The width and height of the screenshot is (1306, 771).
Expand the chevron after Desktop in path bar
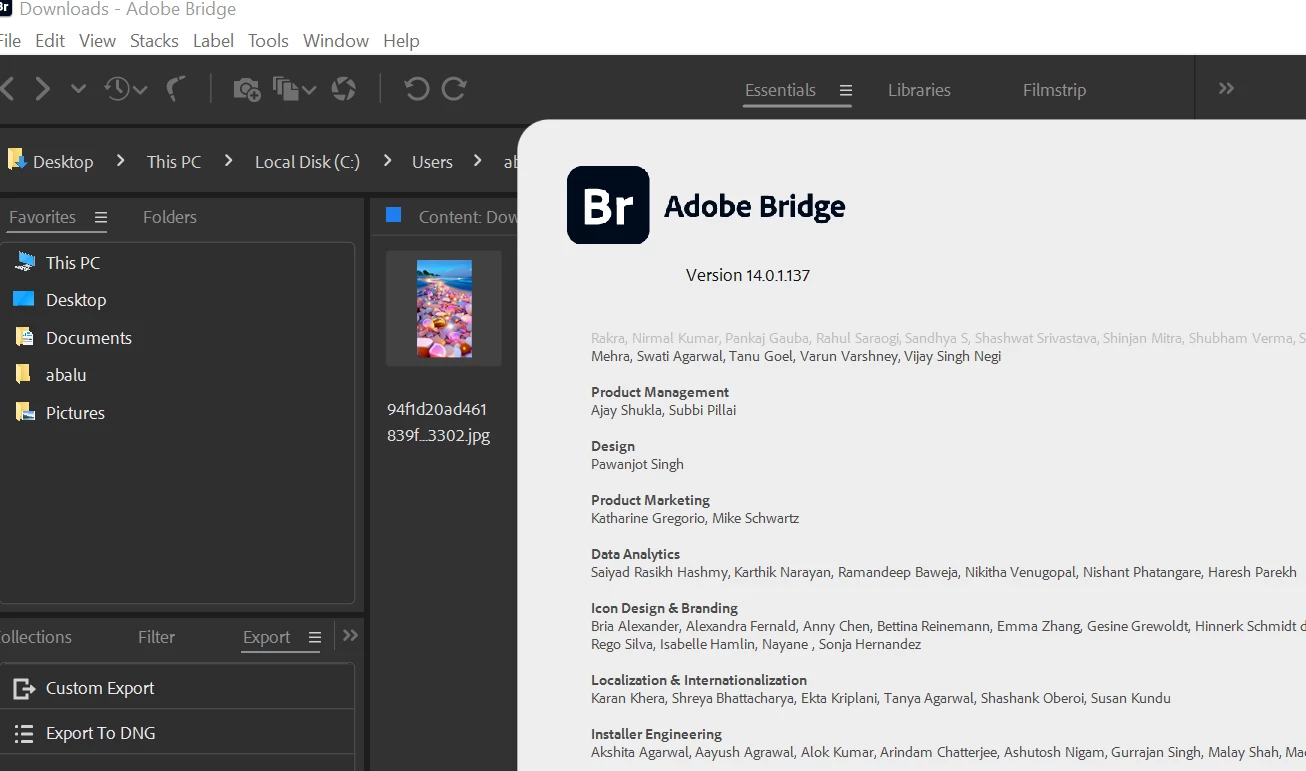pyautogui.click(x=120, y=160)
